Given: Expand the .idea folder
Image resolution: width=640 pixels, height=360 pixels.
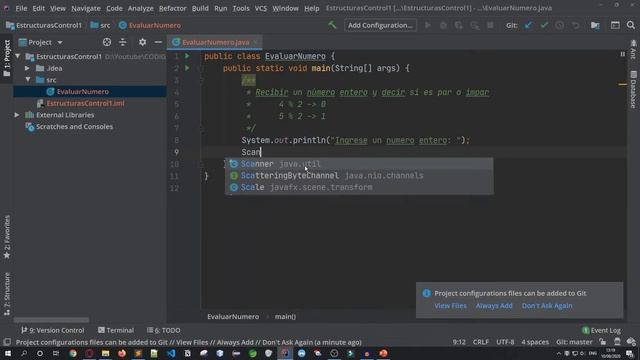Looking at the screenshot, I should (x=27, y=68).
